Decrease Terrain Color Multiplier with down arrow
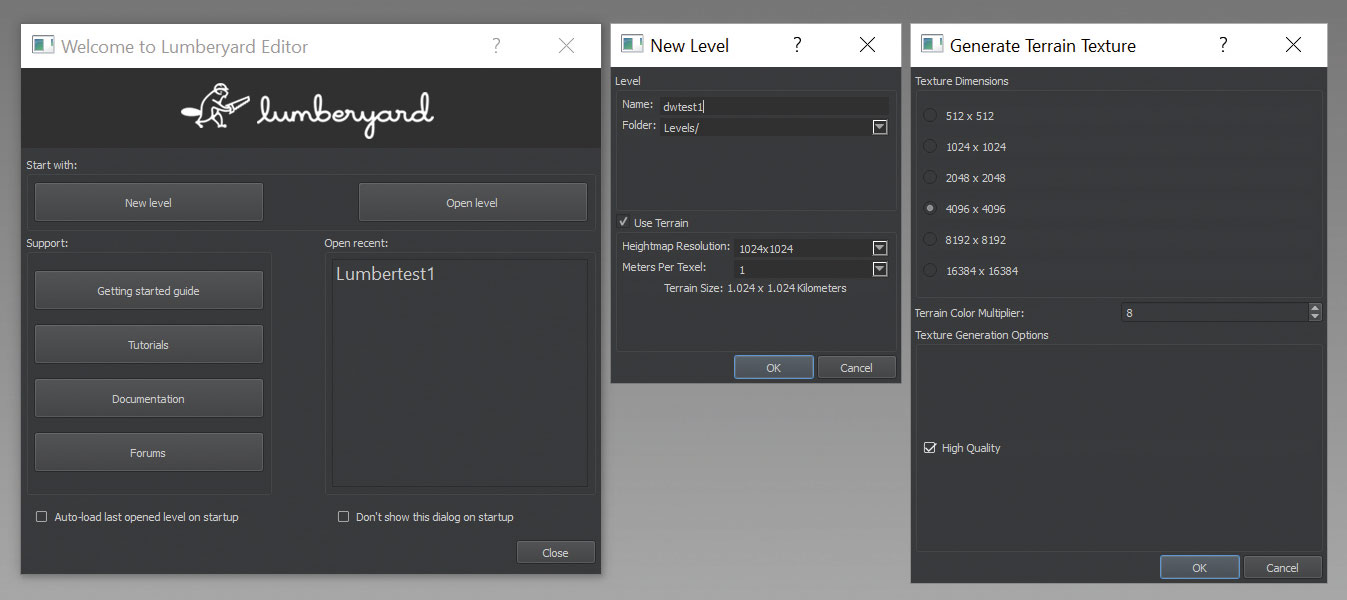Screen dimensions: 1347x600 click(1315, 317)
